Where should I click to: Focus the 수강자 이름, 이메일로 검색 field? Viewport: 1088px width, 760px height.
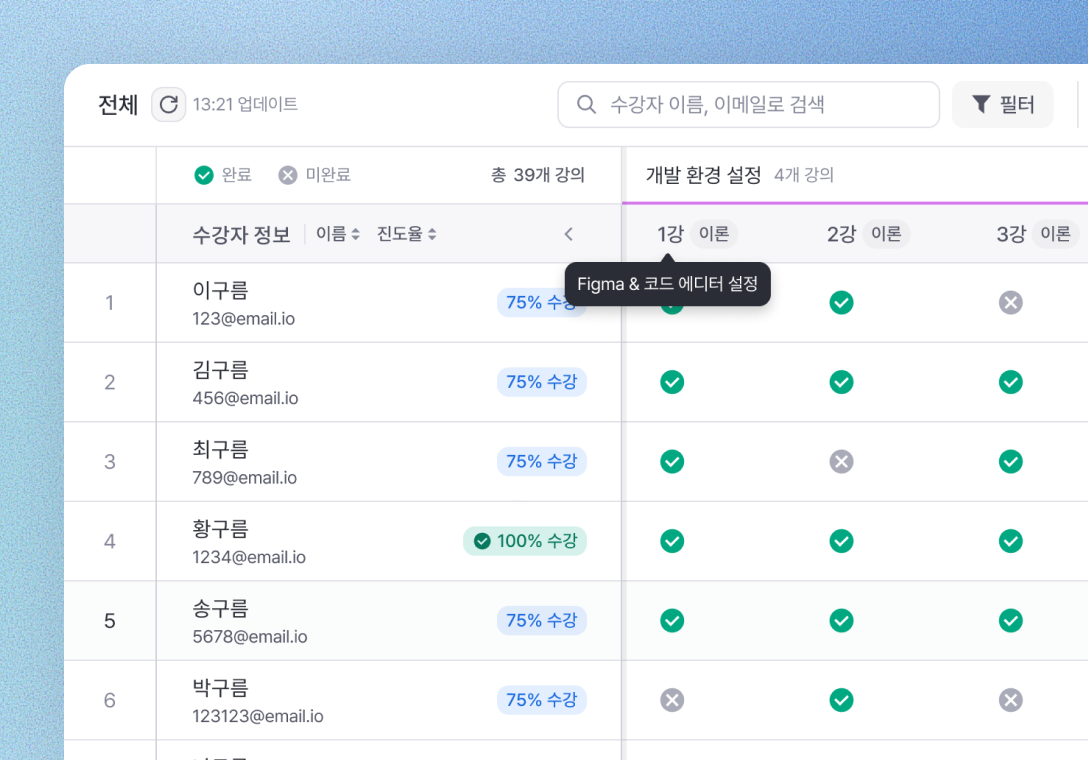(x=760, y=104)
